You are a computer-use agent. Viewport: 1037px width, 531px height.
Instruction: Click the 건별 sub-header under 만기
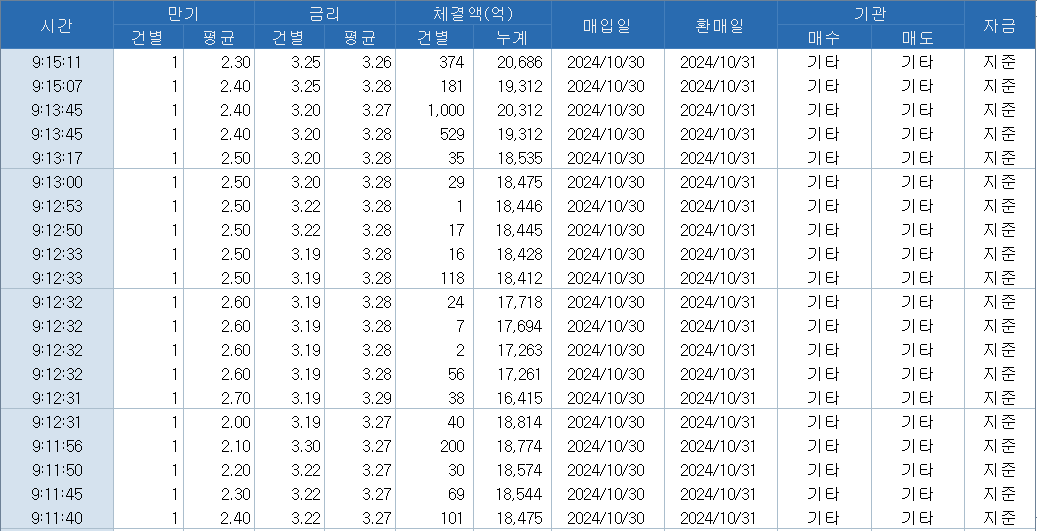point(148,38)
